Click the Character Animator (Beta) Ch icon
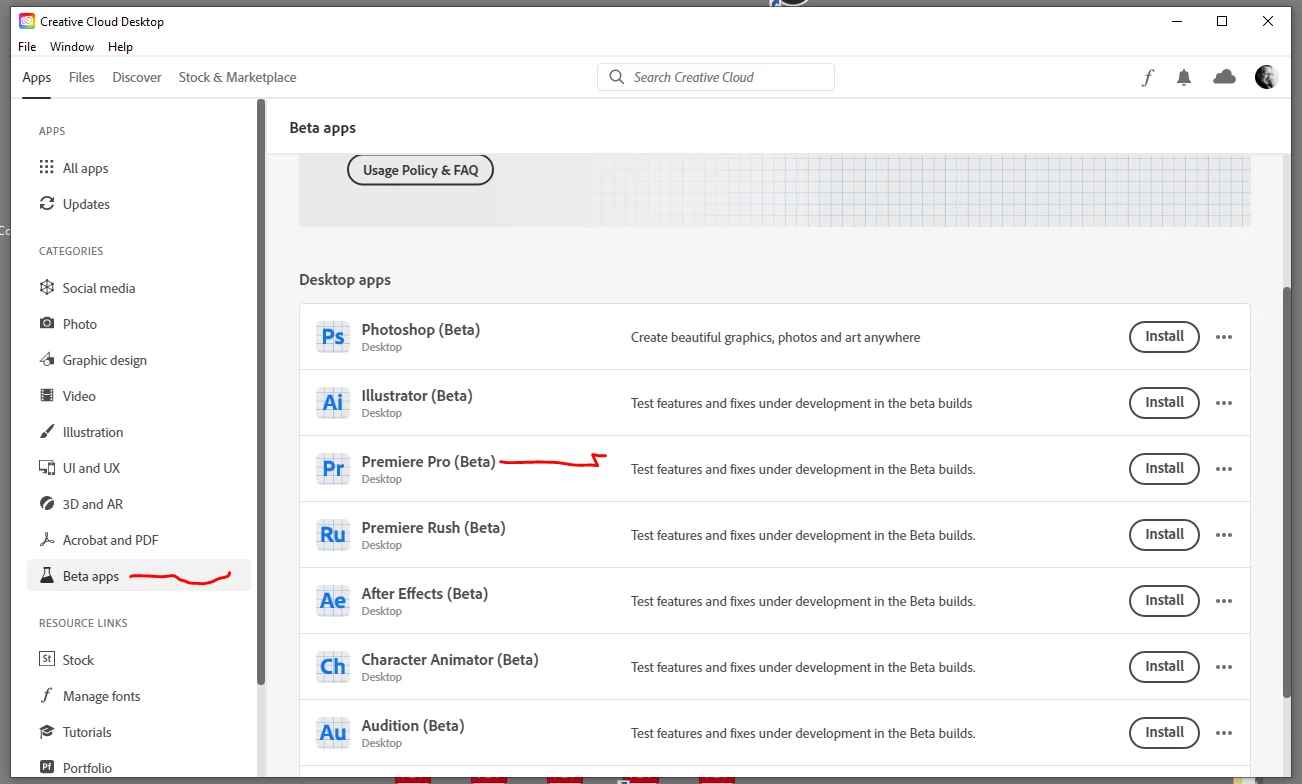This screenshot has height=784, width=1302. click(333, 667)
